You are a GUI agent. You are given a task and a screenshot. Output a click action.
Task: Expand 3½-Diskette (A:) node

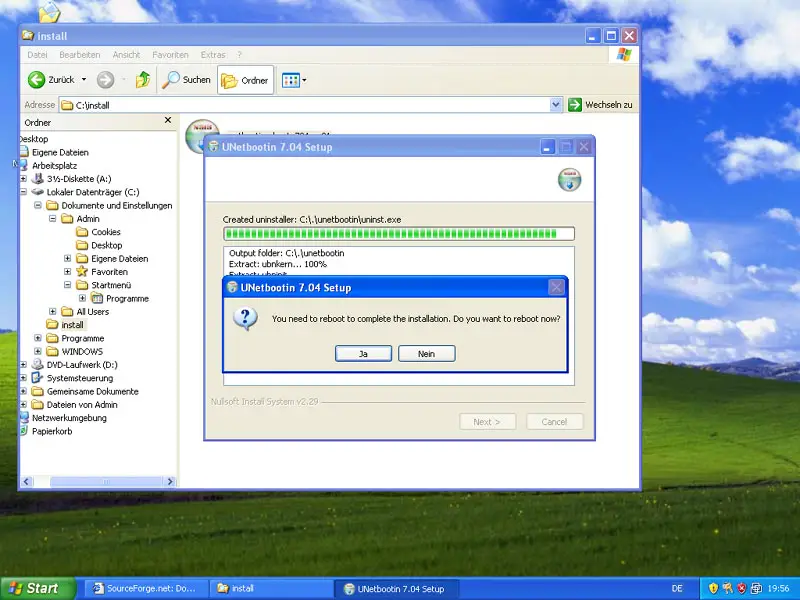pos(23,179)
